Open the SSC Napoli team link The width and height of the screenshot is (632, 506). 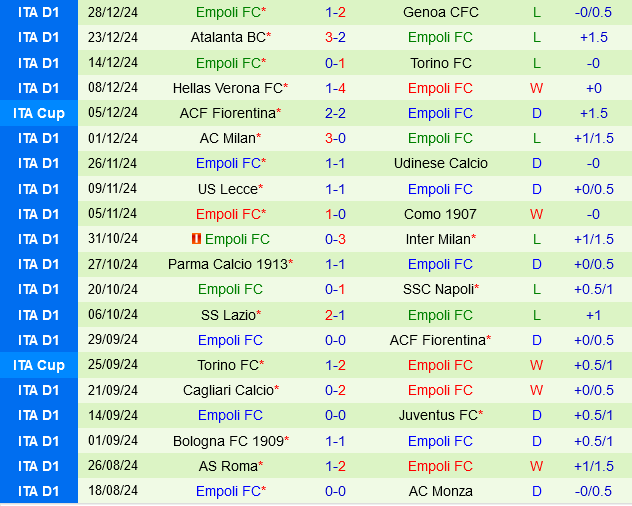[438, 289]
